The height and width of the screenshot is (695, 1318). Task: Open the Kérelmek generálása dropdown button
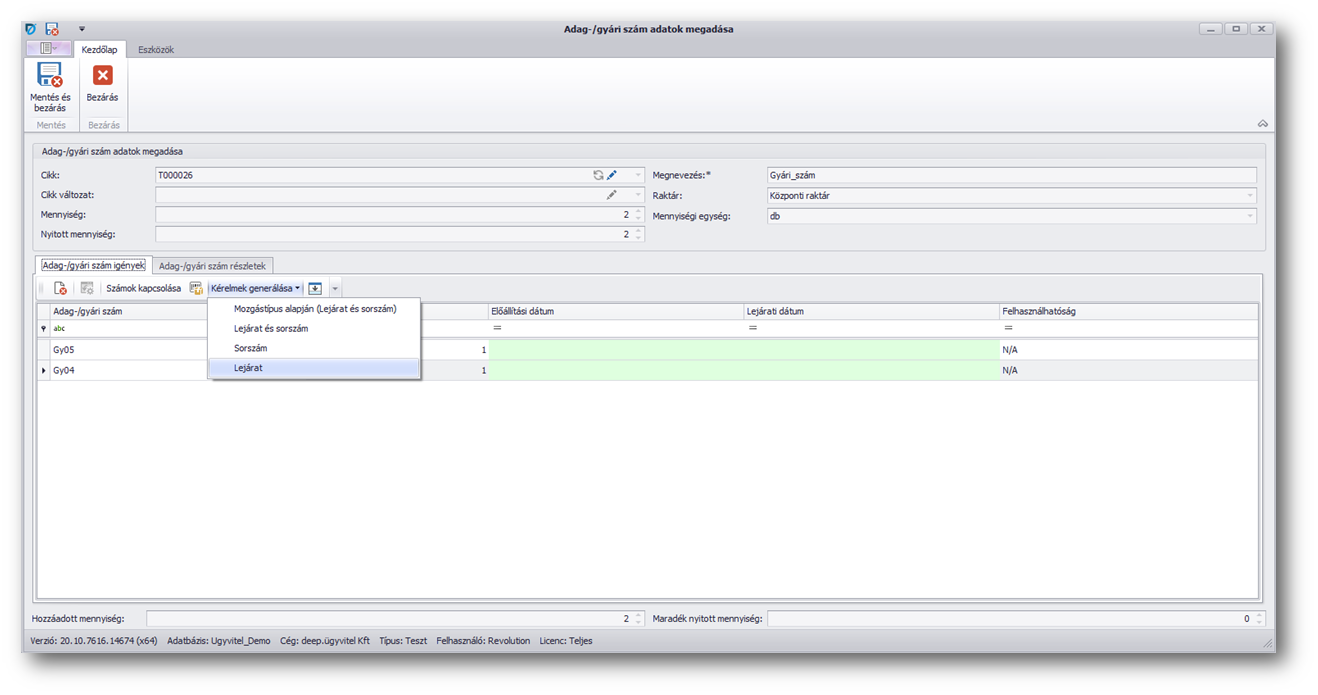[256, 288]
